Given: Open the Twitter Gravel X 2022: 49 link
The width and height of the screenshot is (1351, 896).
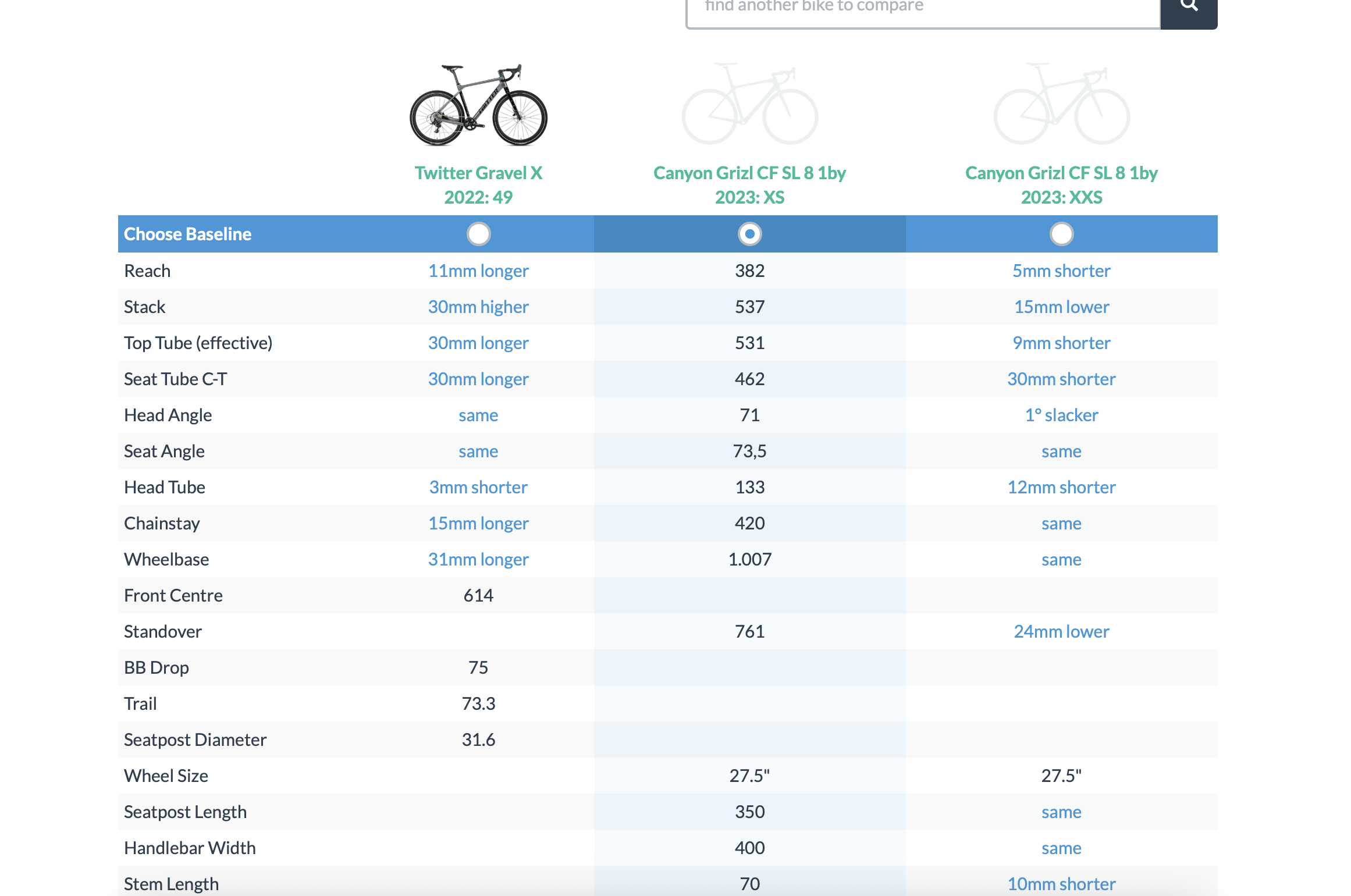Looking at the screenshot, I should pos(478,185).
